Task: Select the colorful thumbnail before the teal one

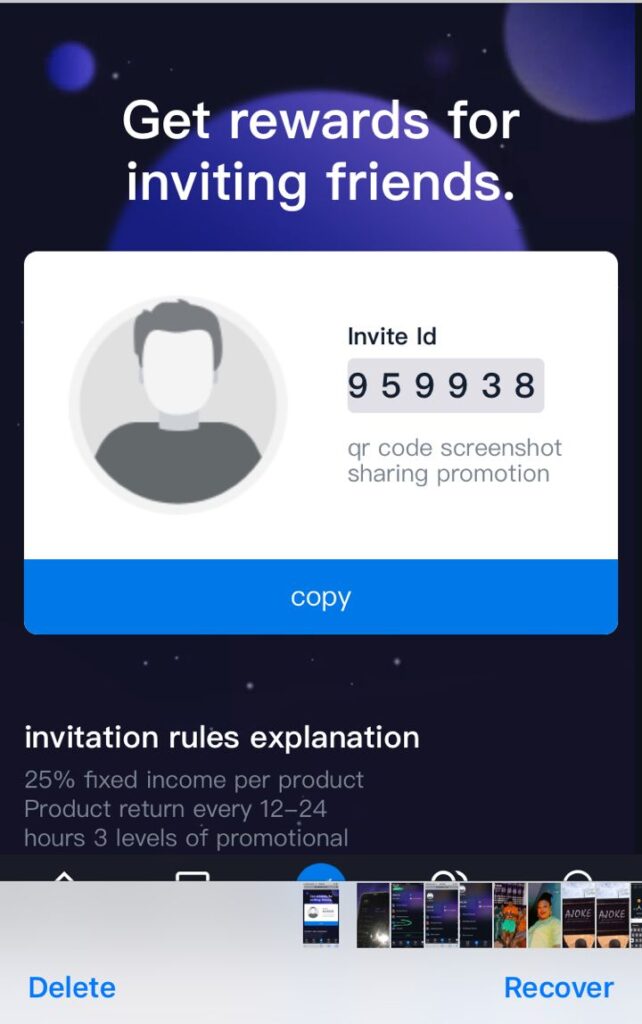Action: 510,915
